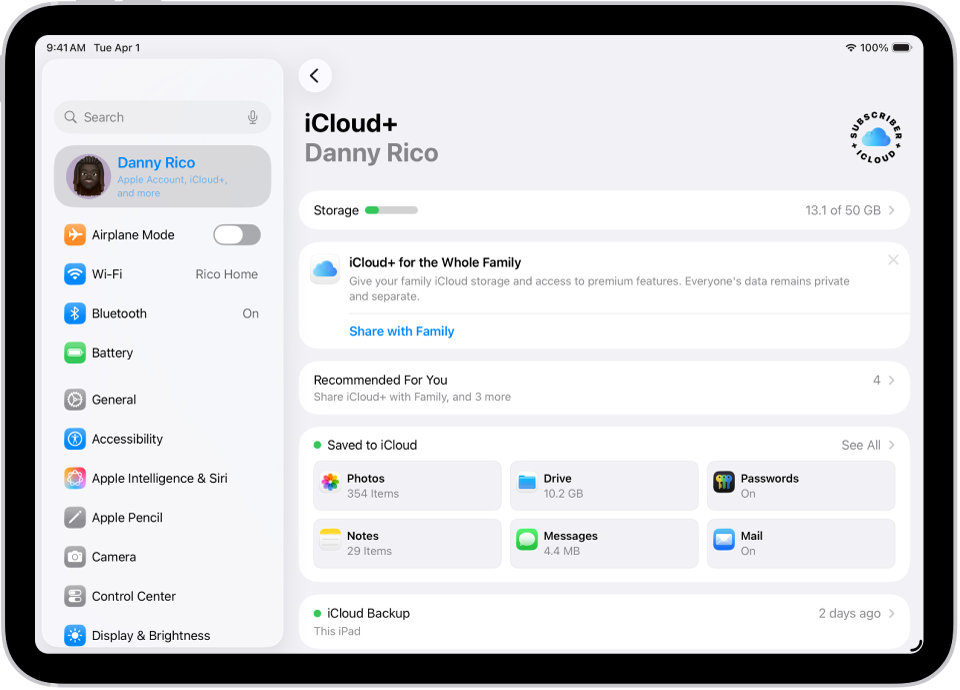Screen dimensions: 960x690
Task: Open Messages iCloud storage
Action: click(x=603, y=543)
